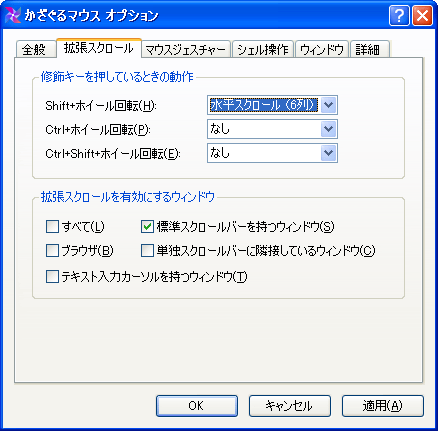Uncheck 標準スクロールバーを持つウィンドウ(S)
Viewport: 438px width, 431px height.
tap(147, 227)
